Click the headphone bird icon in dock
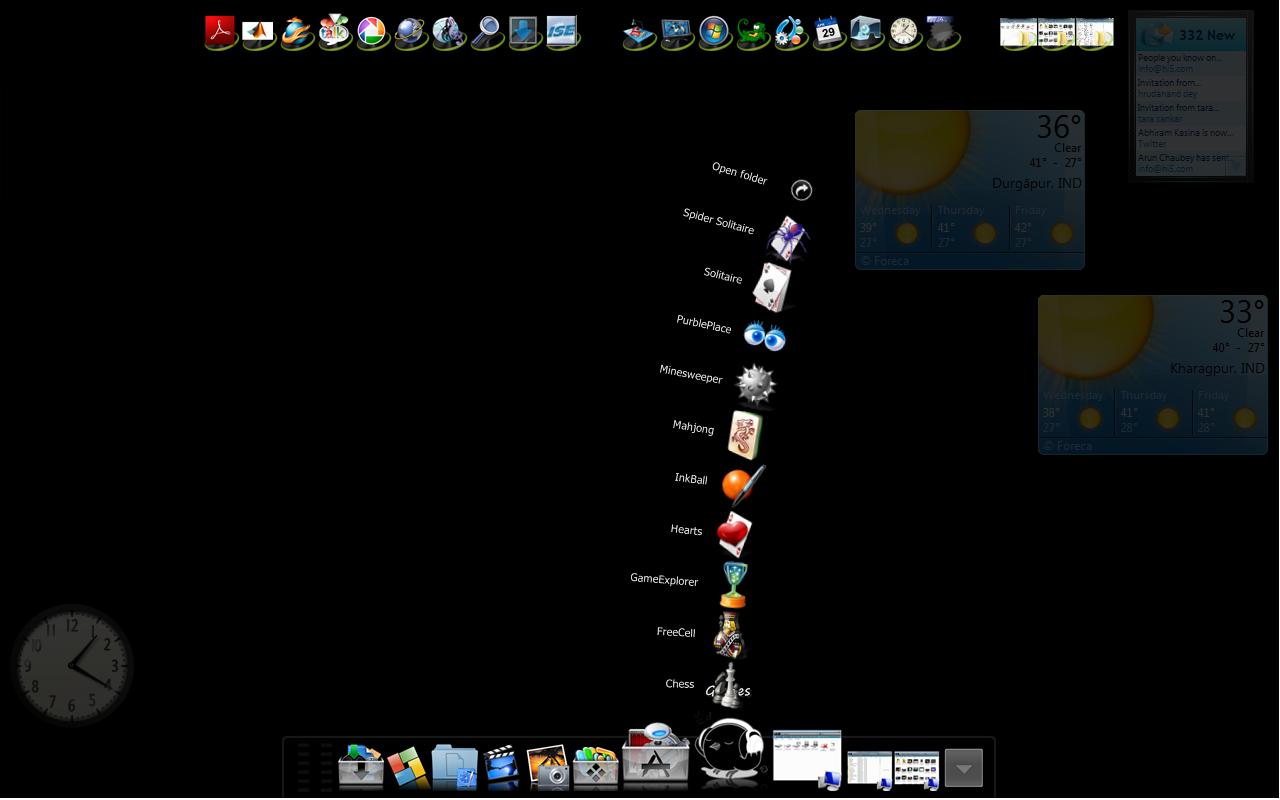Image resolution: width=1280 pixels, height=800 pixels. (731, 750)
